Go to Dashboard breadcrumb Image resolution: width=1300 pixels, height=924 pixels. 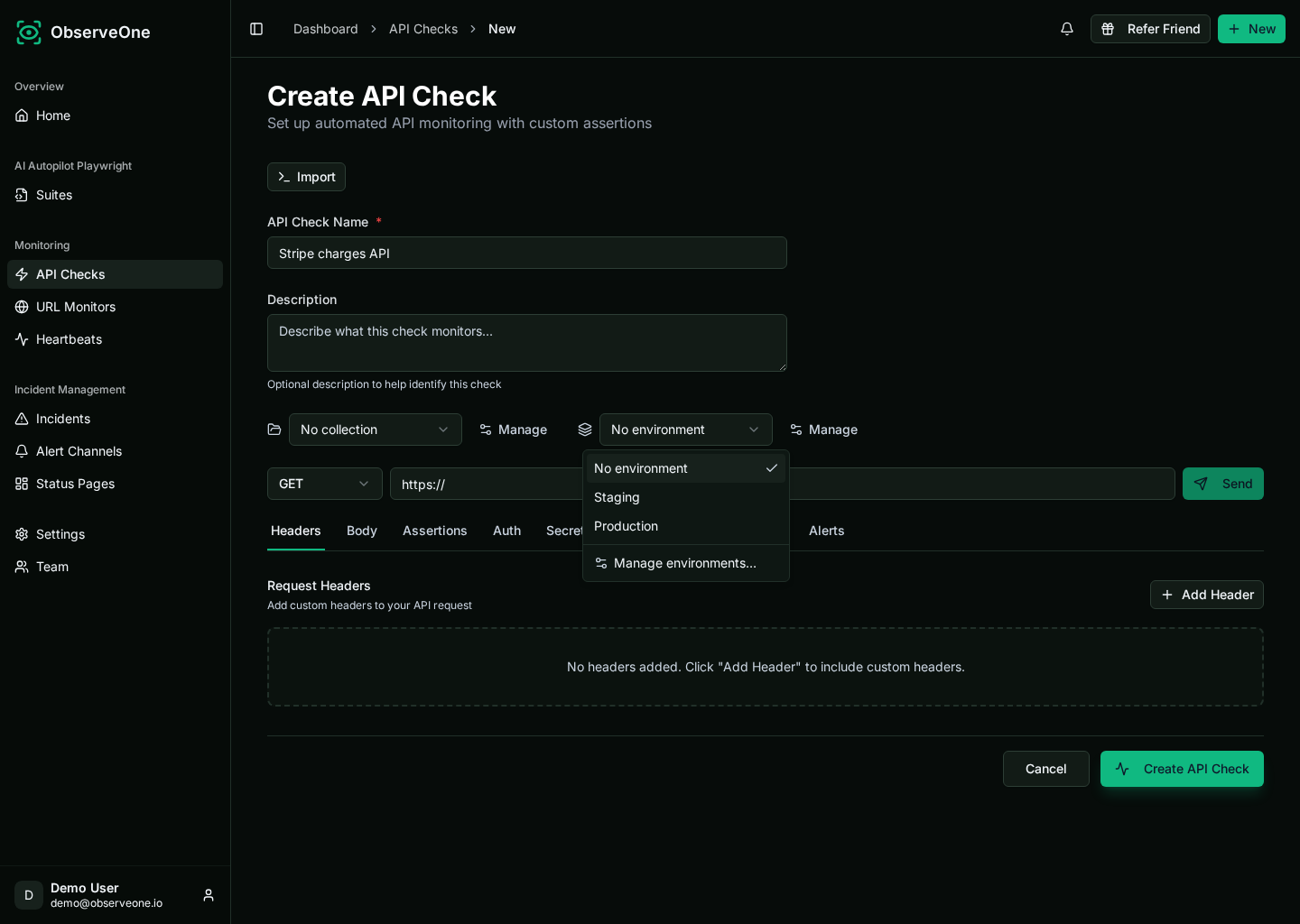[x=326, y=29]
